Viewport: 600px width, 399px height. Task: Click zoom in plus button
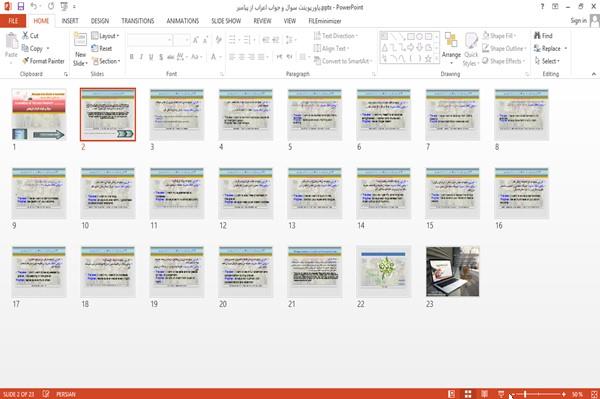click(564, 394)
